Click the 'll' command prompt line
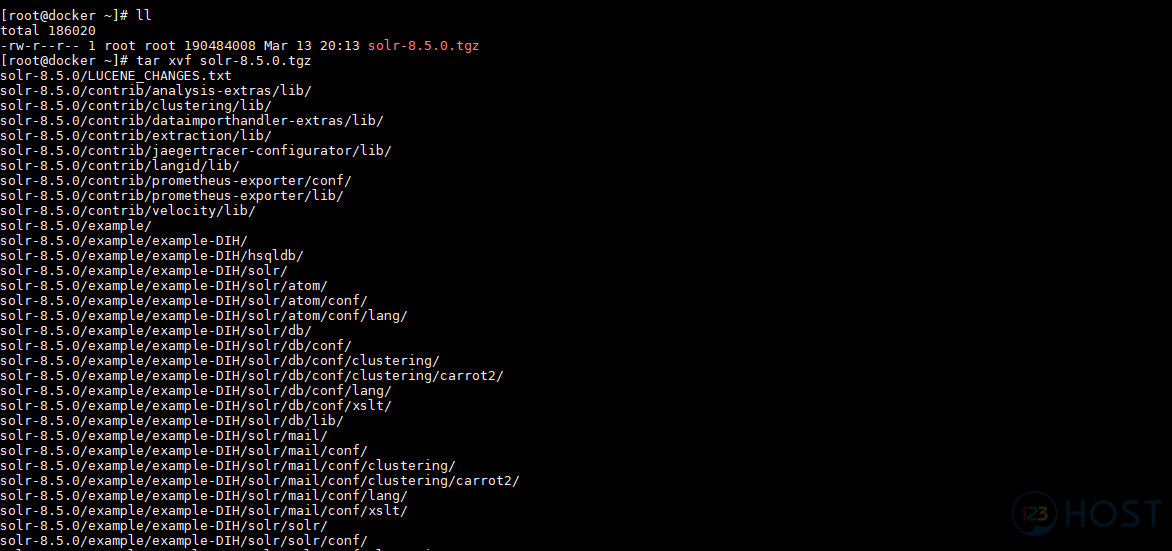The image size is (1172, 551). pos(76,16)
